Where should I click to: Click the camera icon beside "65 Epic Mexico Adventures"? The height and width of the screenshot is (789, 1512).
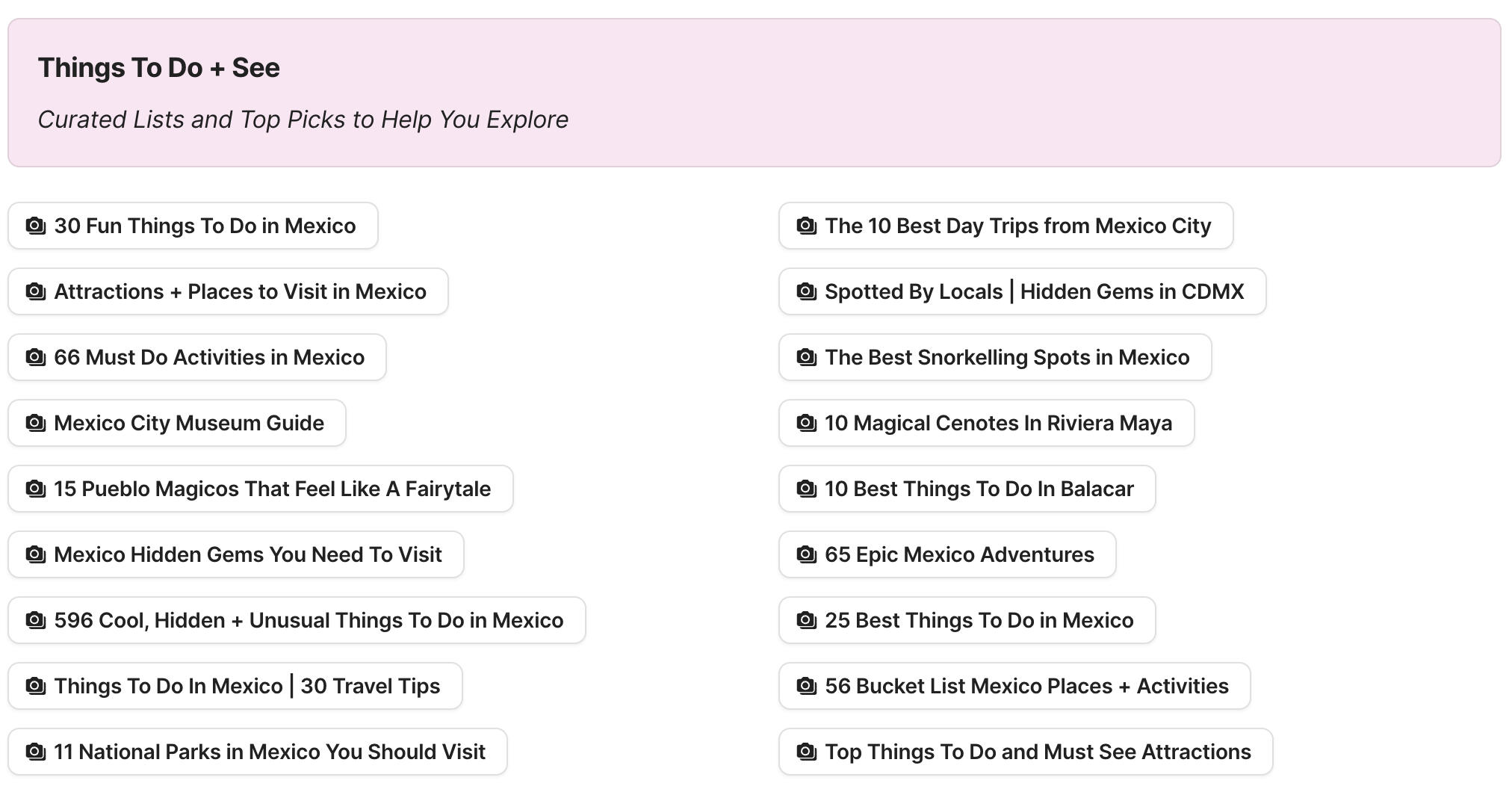coord(805,554)
